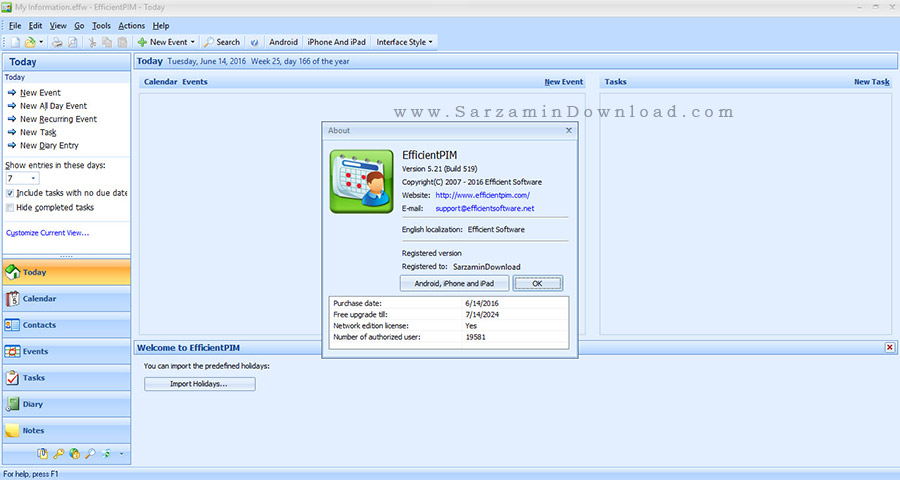Click the Android toolbar button

coord(284,42)
